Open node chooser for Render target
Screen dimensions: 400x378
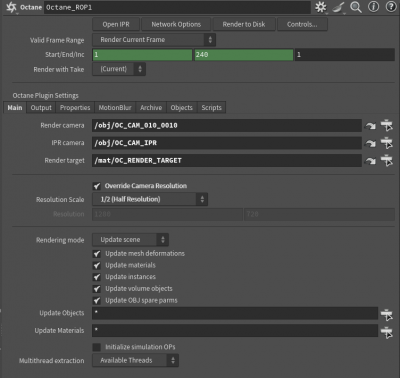point(387,160)
